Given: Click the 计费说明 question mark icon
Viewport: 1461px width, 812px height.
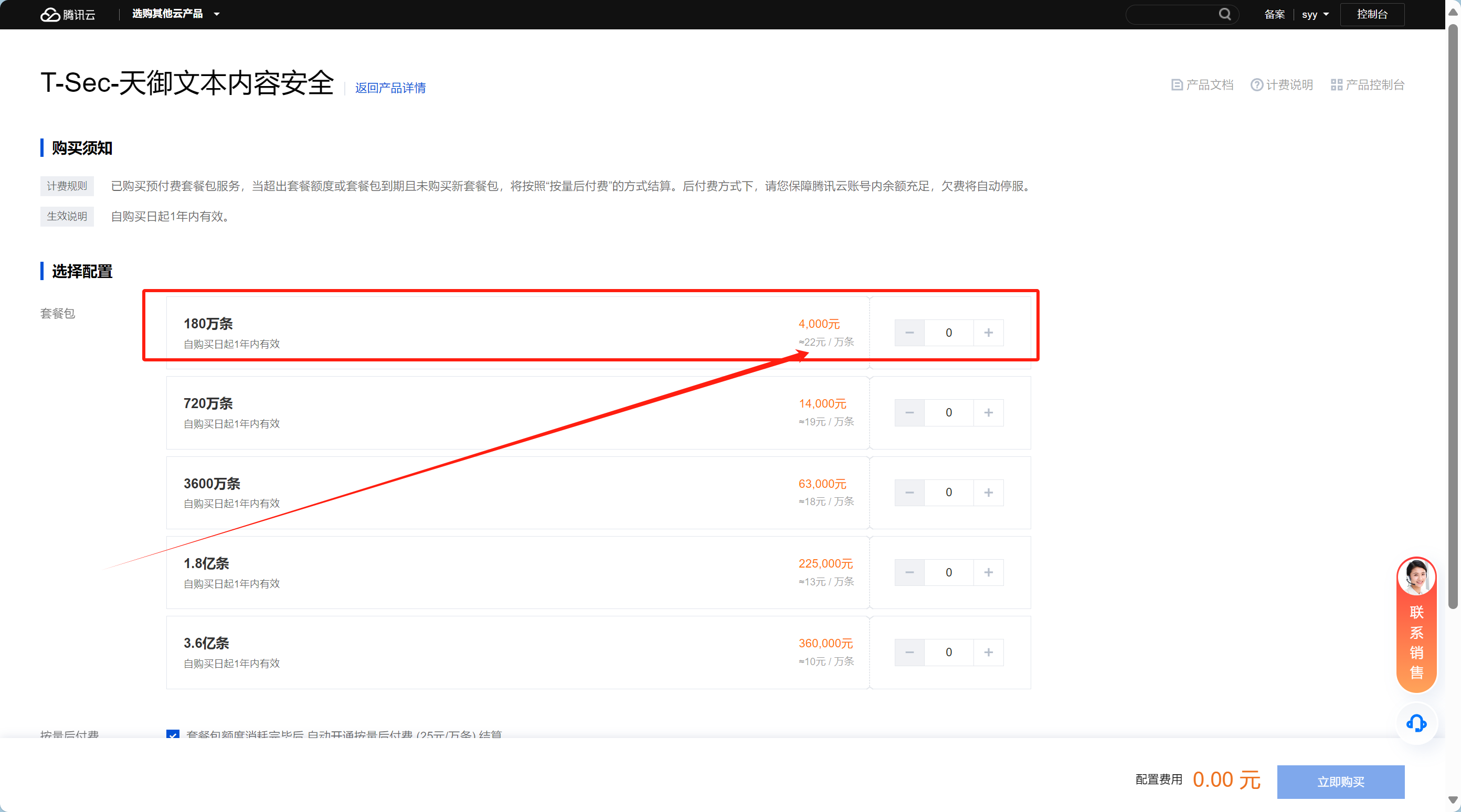Looking at the screenshot, I should point(1257,85).
